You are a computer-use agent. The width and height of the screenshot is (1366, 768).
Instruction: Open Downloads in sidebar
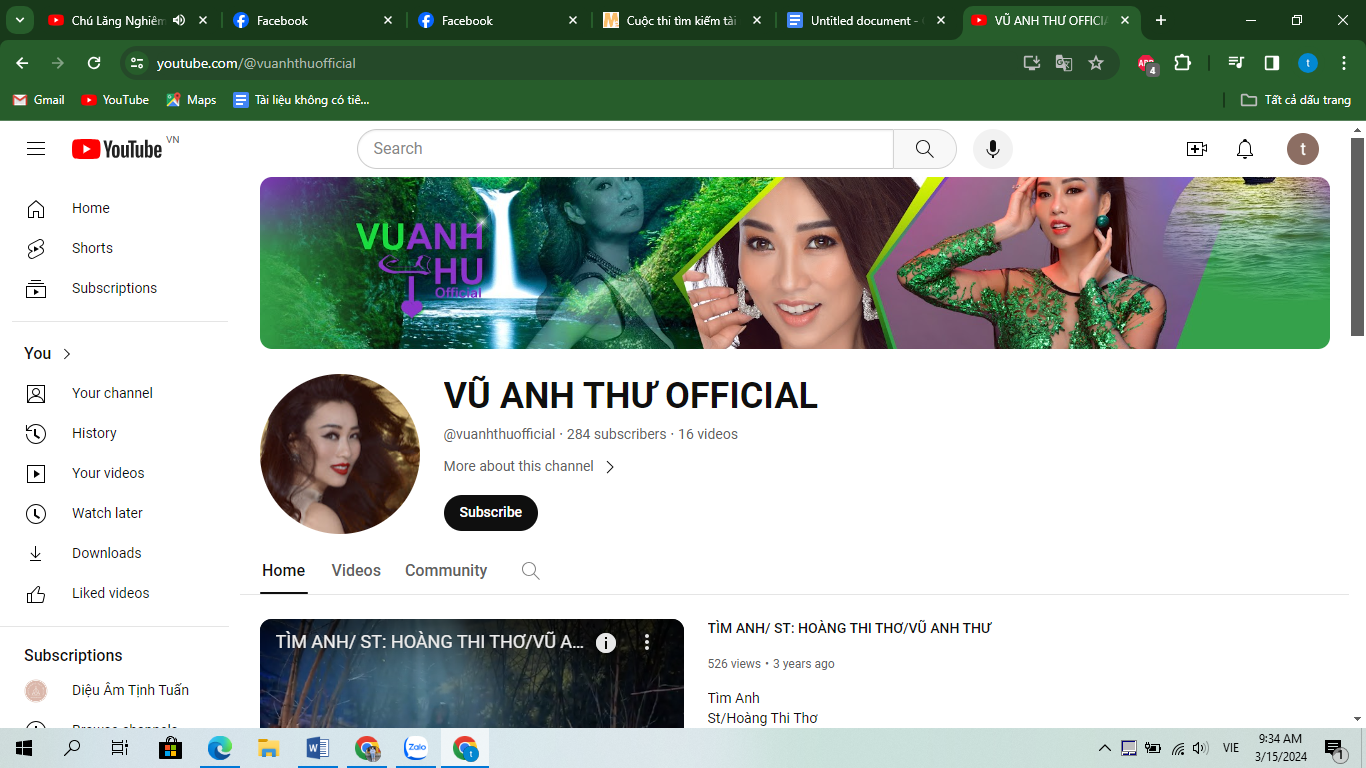(120, 553)
